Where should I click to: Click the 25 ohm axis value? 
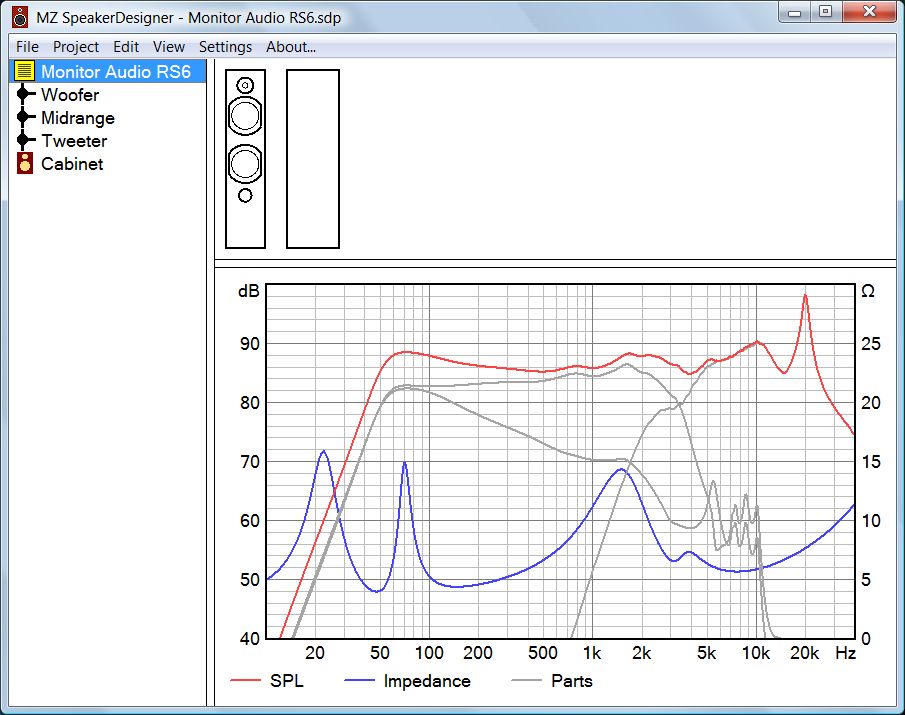[871, 344]
